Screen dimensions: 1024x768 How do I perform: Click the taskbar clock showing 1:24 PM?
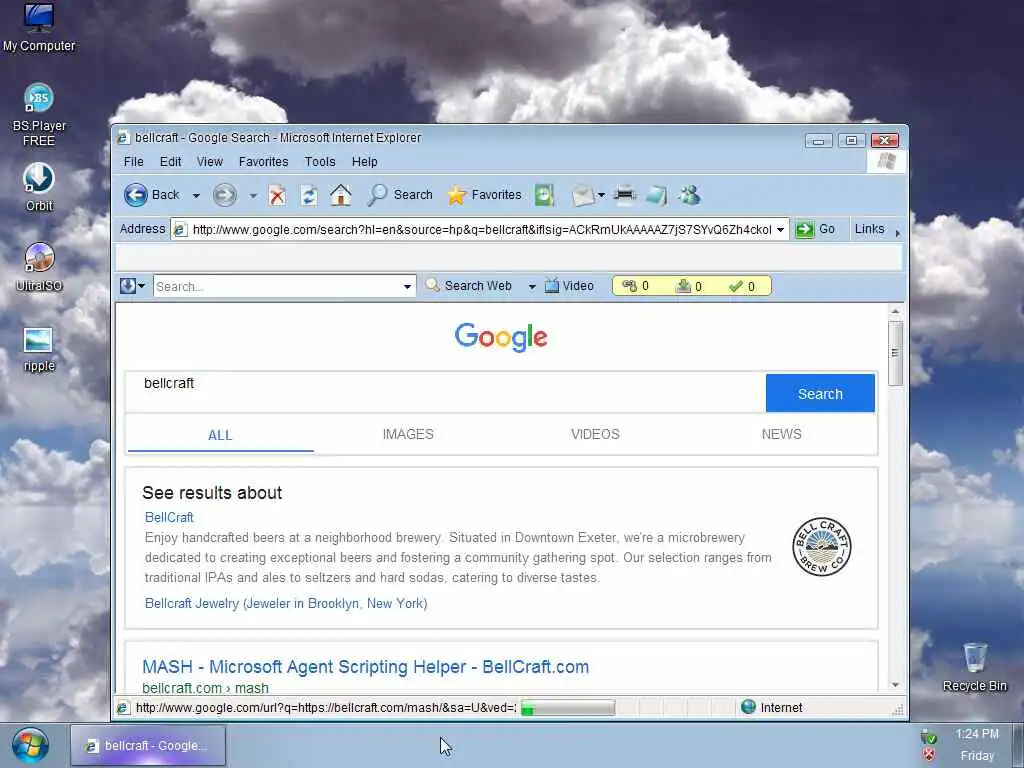(977, 734)
